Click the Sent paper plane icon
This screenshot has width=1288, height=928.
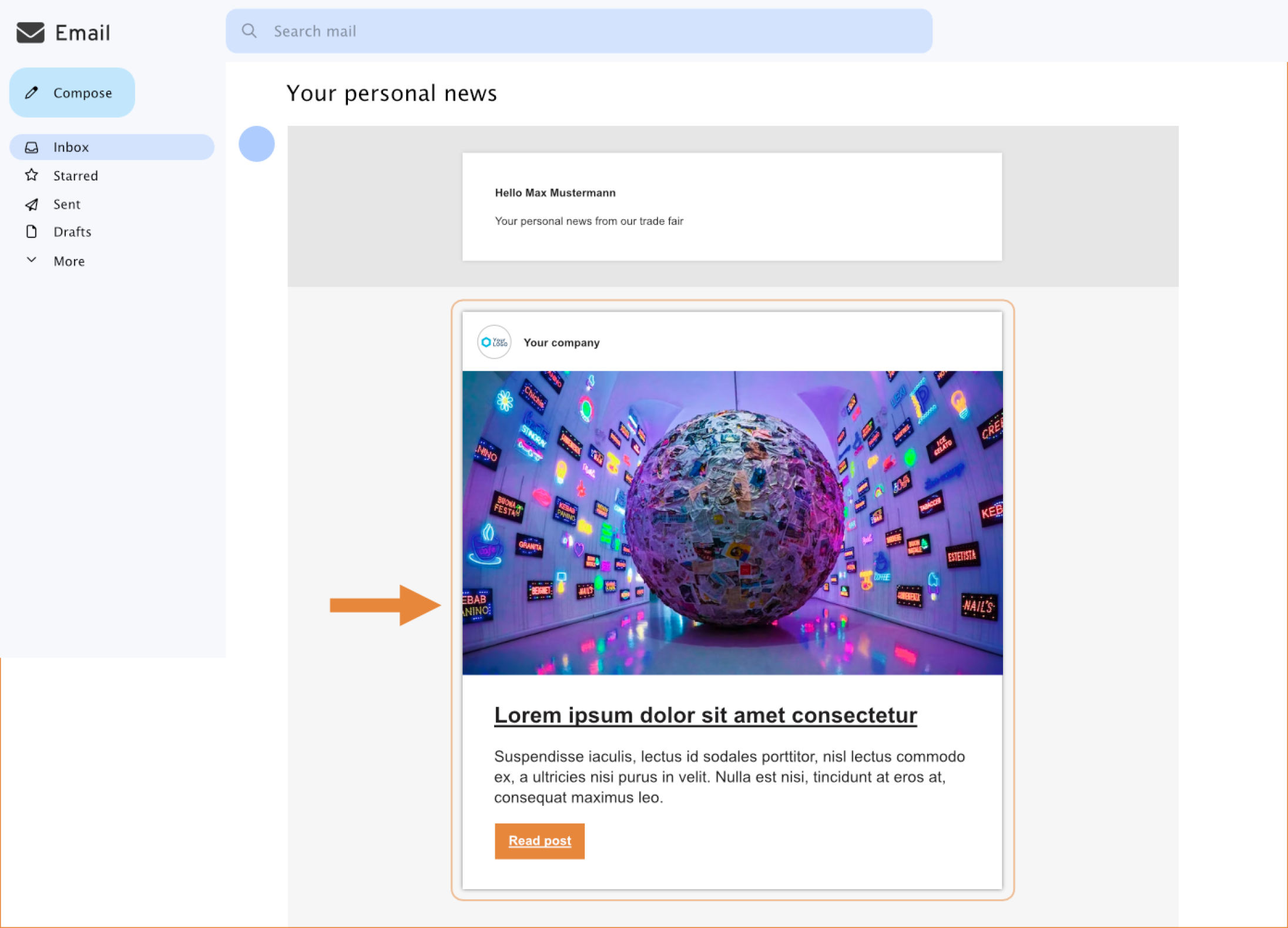coord(32,204)
